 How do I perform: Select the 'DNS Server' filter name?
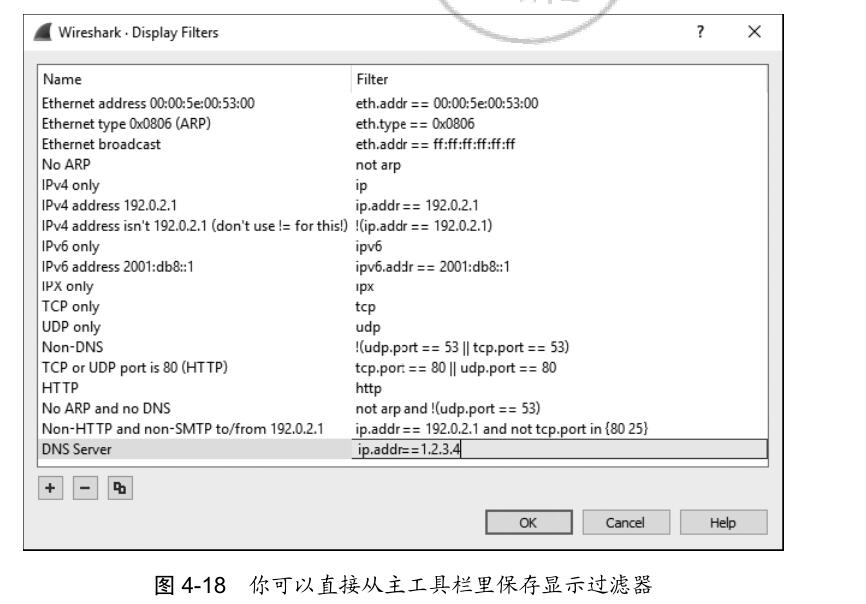77,449
